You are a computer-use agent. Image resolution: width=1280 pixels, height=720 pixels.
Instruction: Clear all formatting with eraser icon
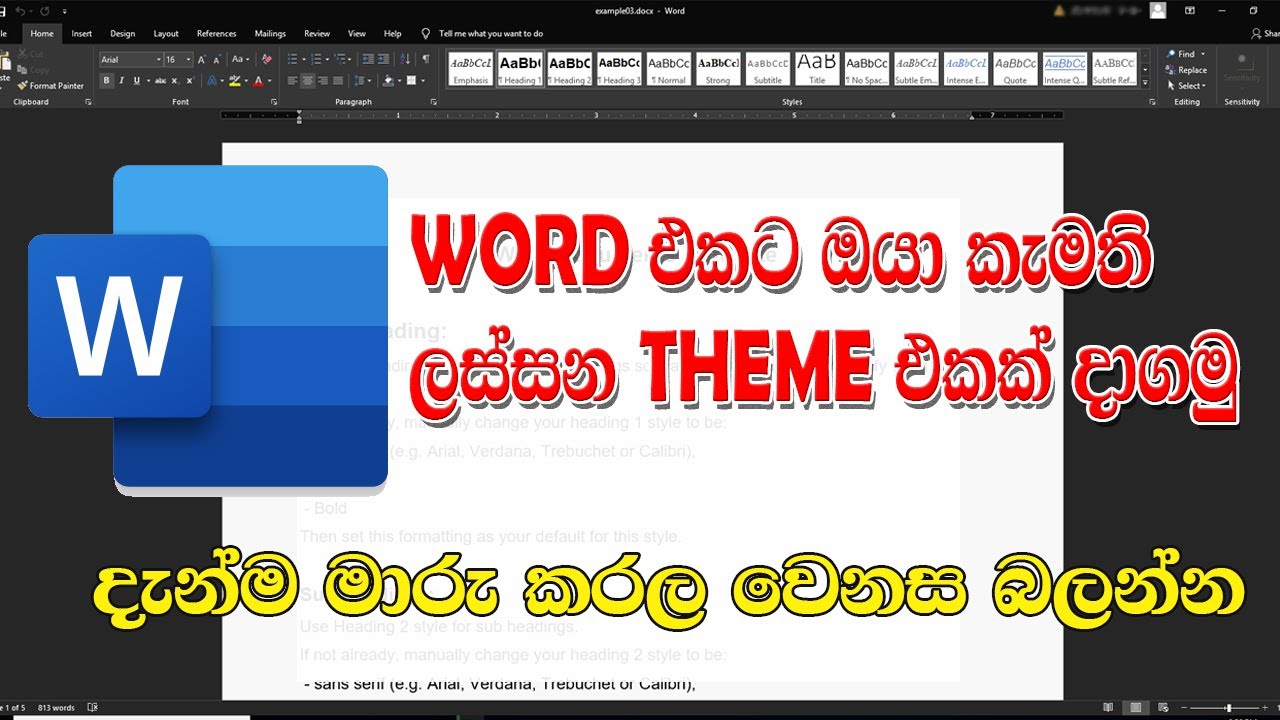coord(266,59)
